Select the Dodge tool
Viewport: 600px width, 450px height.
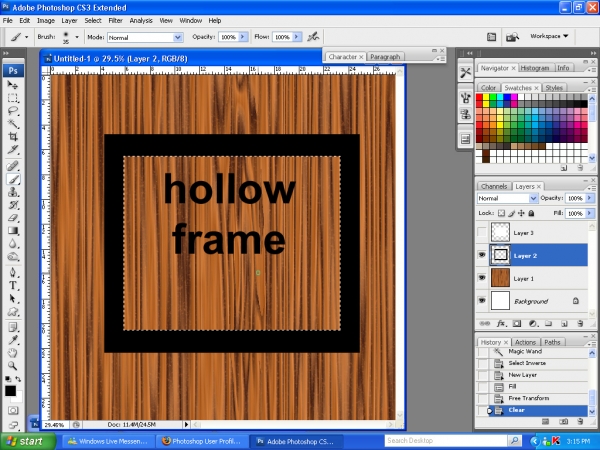coord(13,257)
